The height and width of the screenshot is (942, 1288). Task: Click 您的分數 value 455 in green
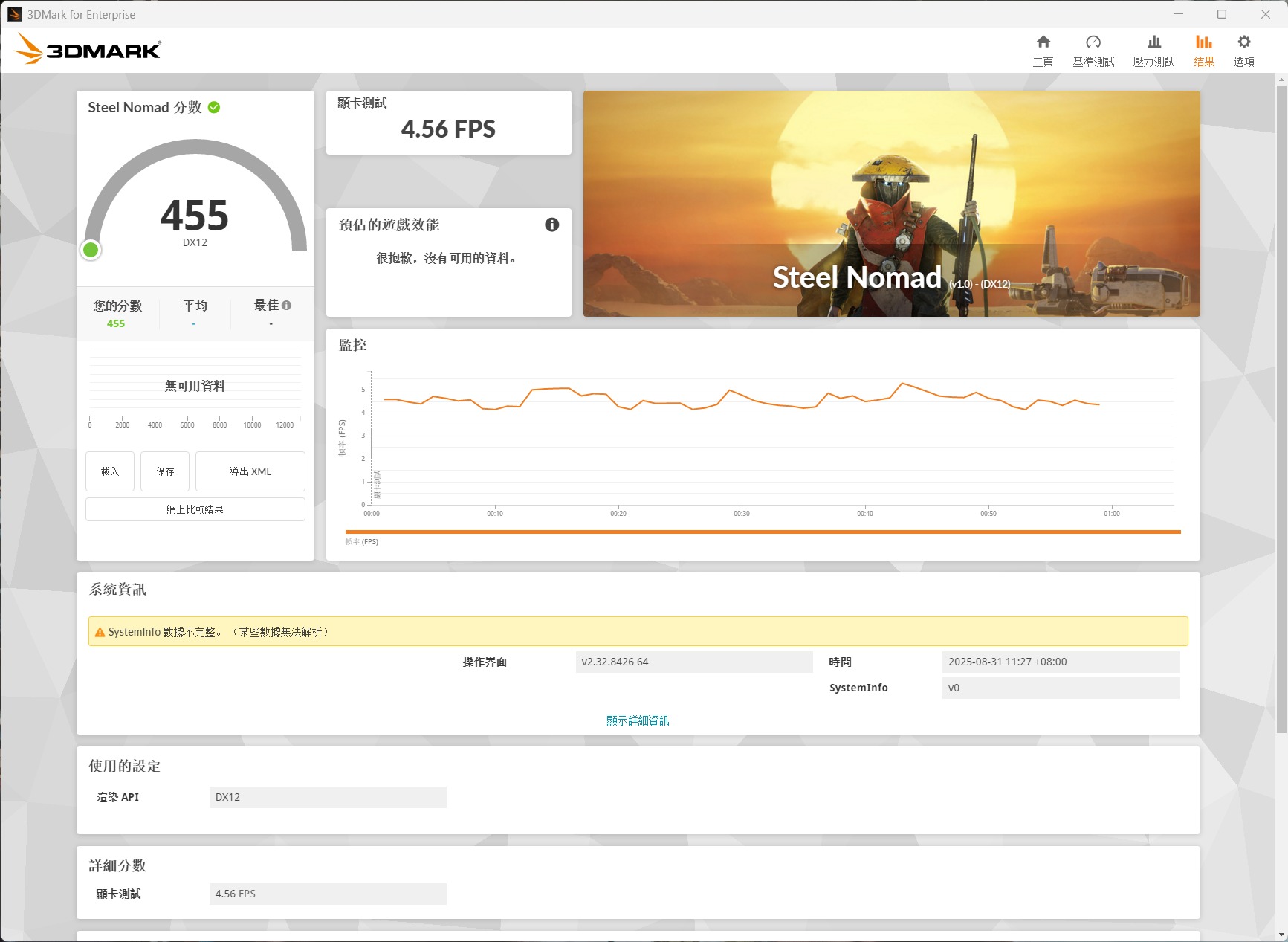pyautogui.click(x=116, y=323)
